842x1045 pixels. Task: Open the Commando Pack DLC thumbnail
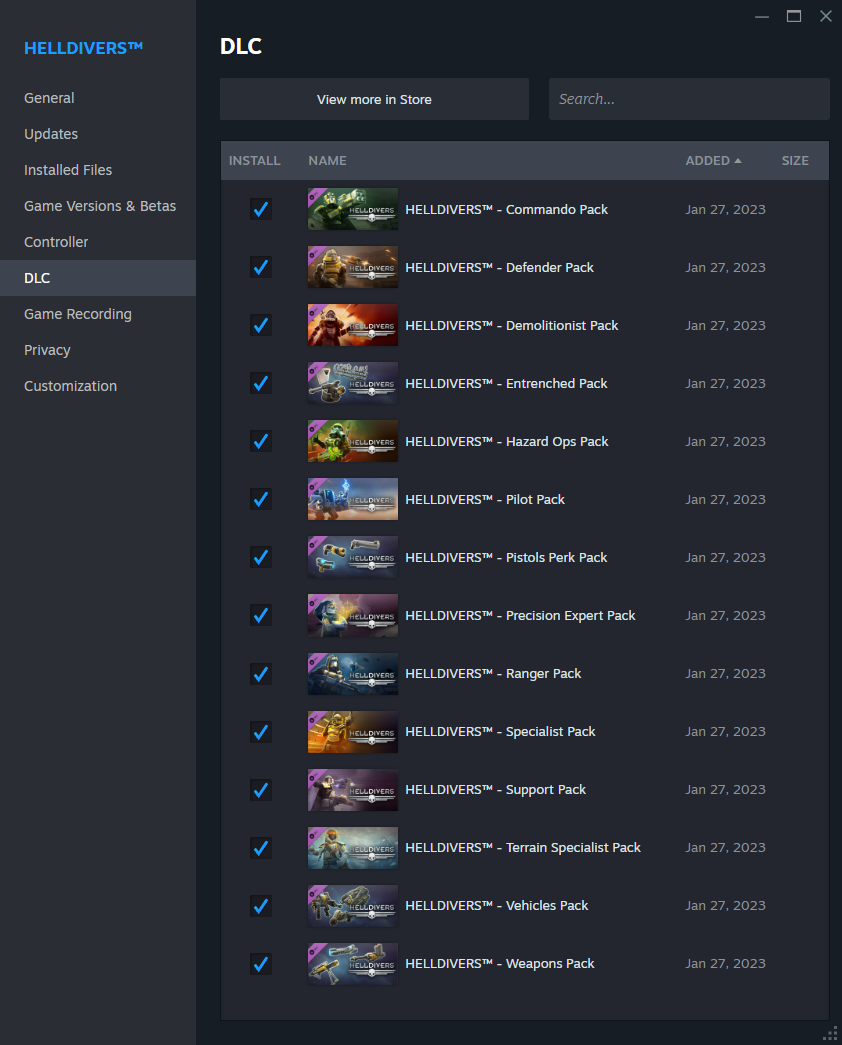[x=353, y=209]
